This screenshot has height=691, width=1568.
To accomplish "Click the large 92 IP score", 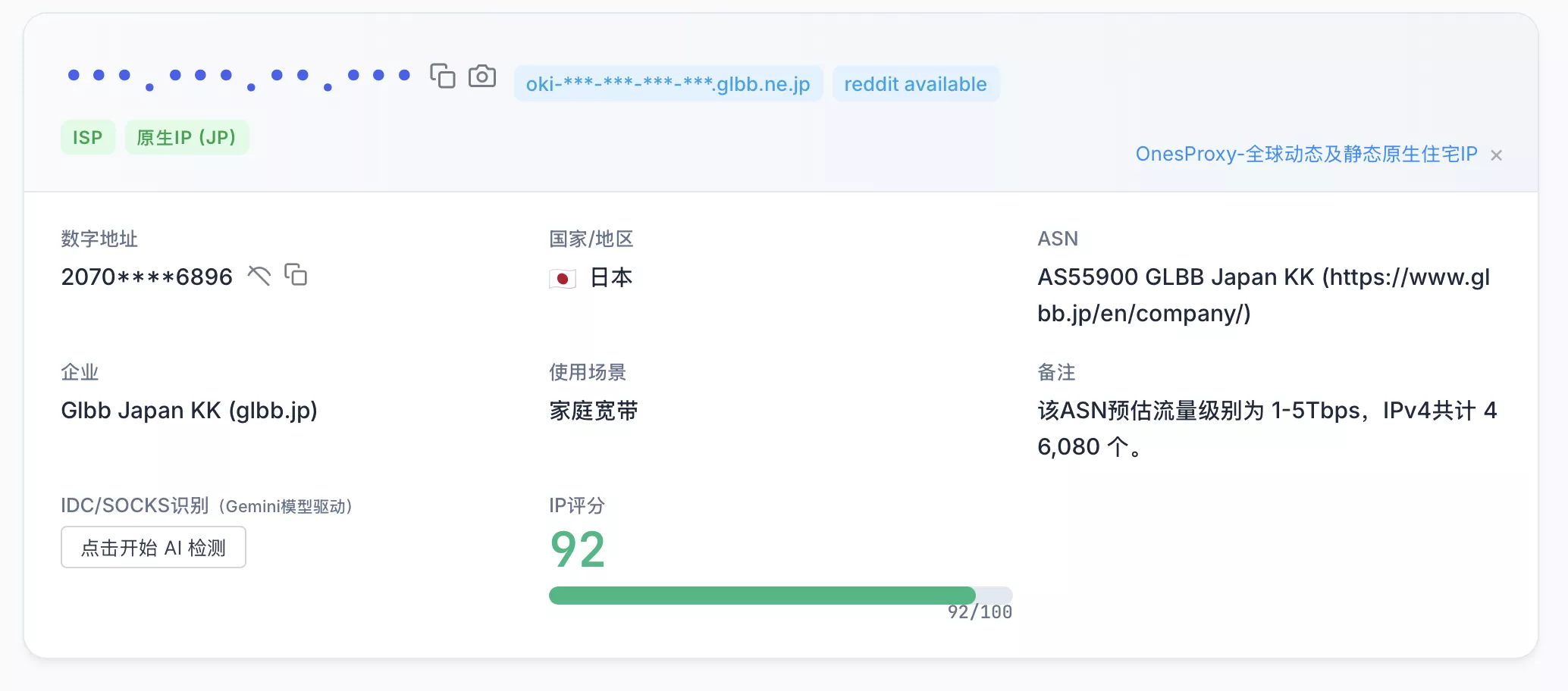I will 578,550.
